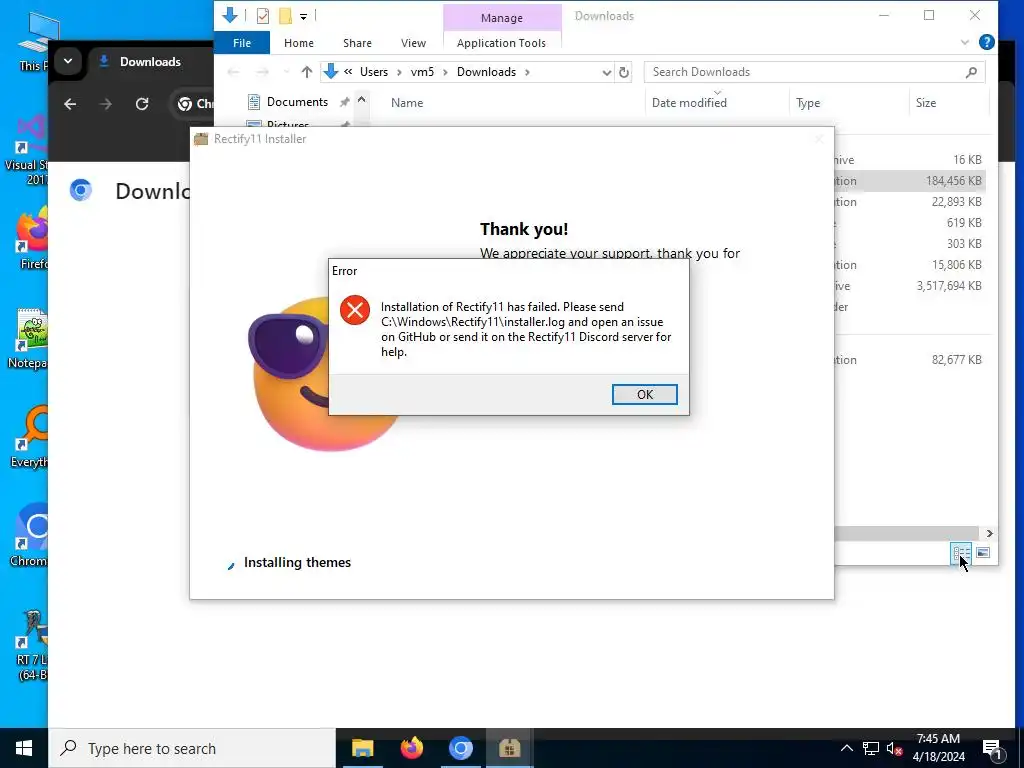Click the Rectify11 Installer title bar icon
Screen dimensions: 1024x768
click(201, 138)
